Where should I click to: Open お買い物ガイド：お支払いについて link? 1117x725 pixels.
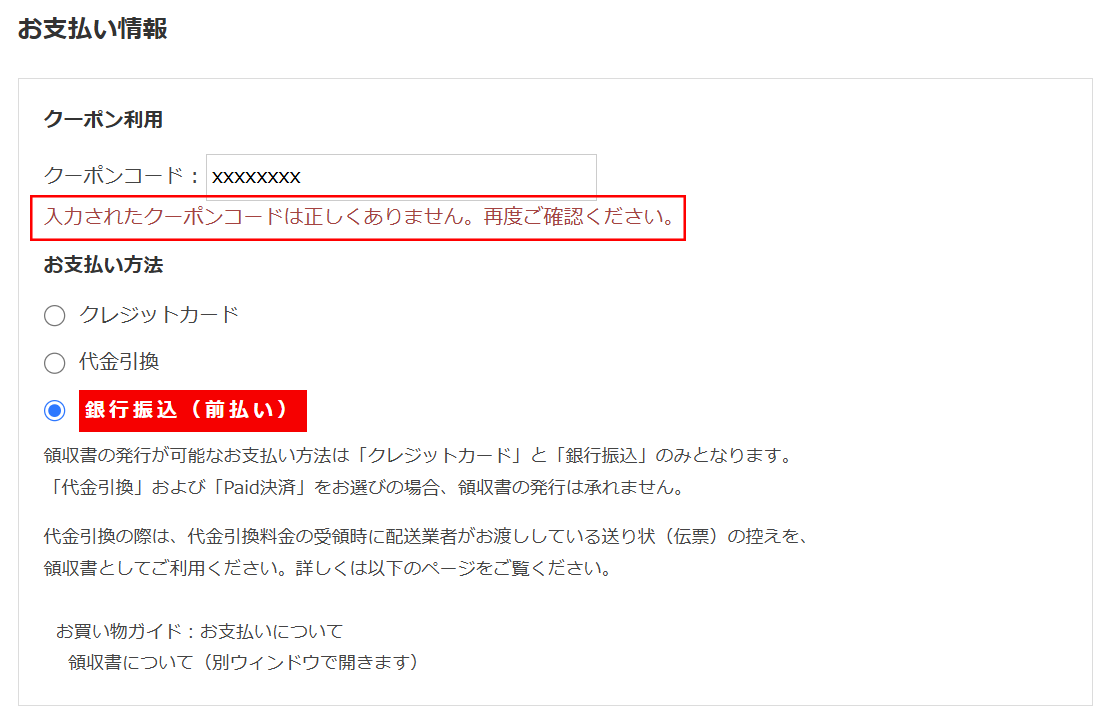199,631
